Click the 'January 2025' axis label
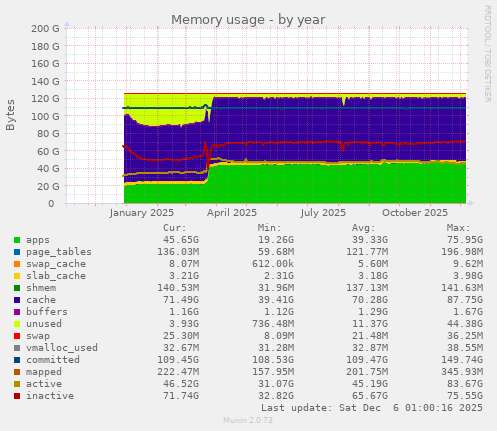 [141, 213]
